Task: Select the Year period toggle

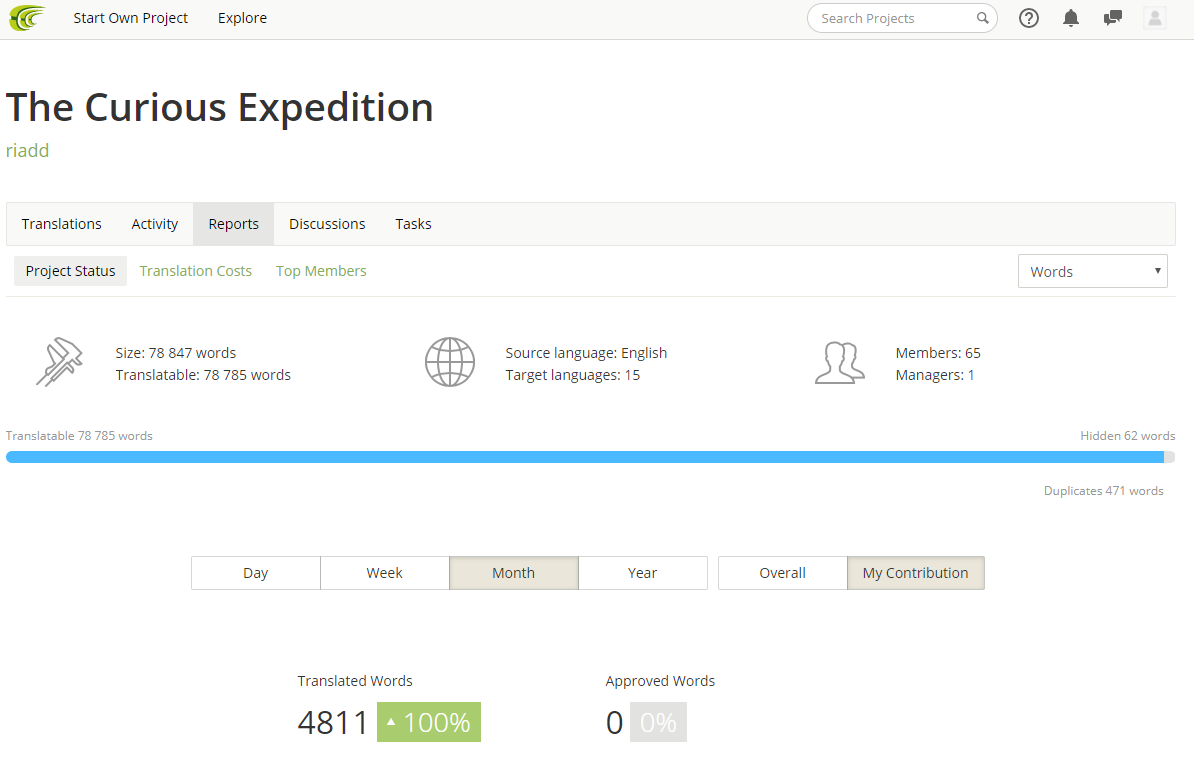Action: coord(643,573)
